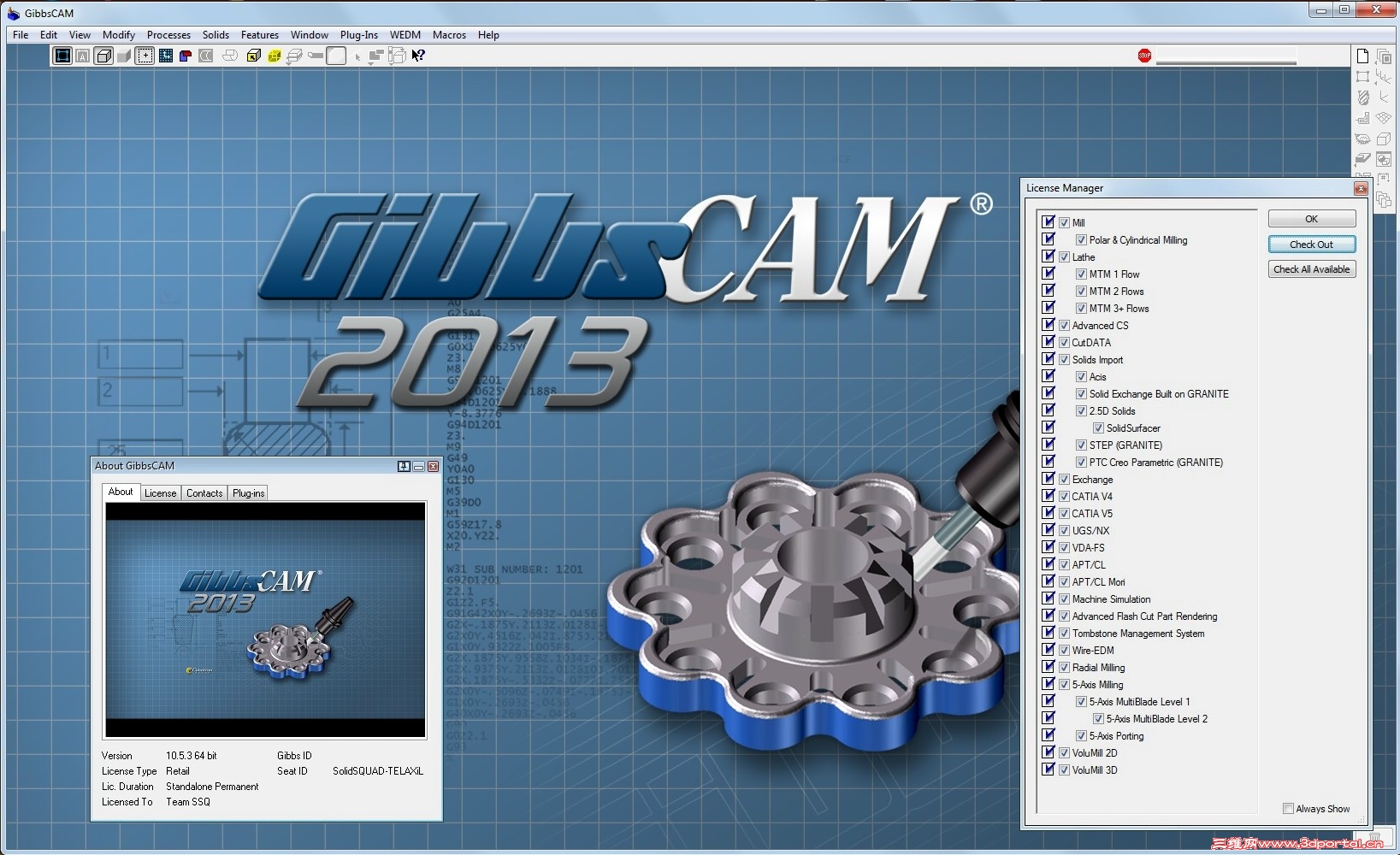Toggle the 5-Axis Porting checkbox
Viewport: 1400px width, 855px height.
tap(1082, 735)
